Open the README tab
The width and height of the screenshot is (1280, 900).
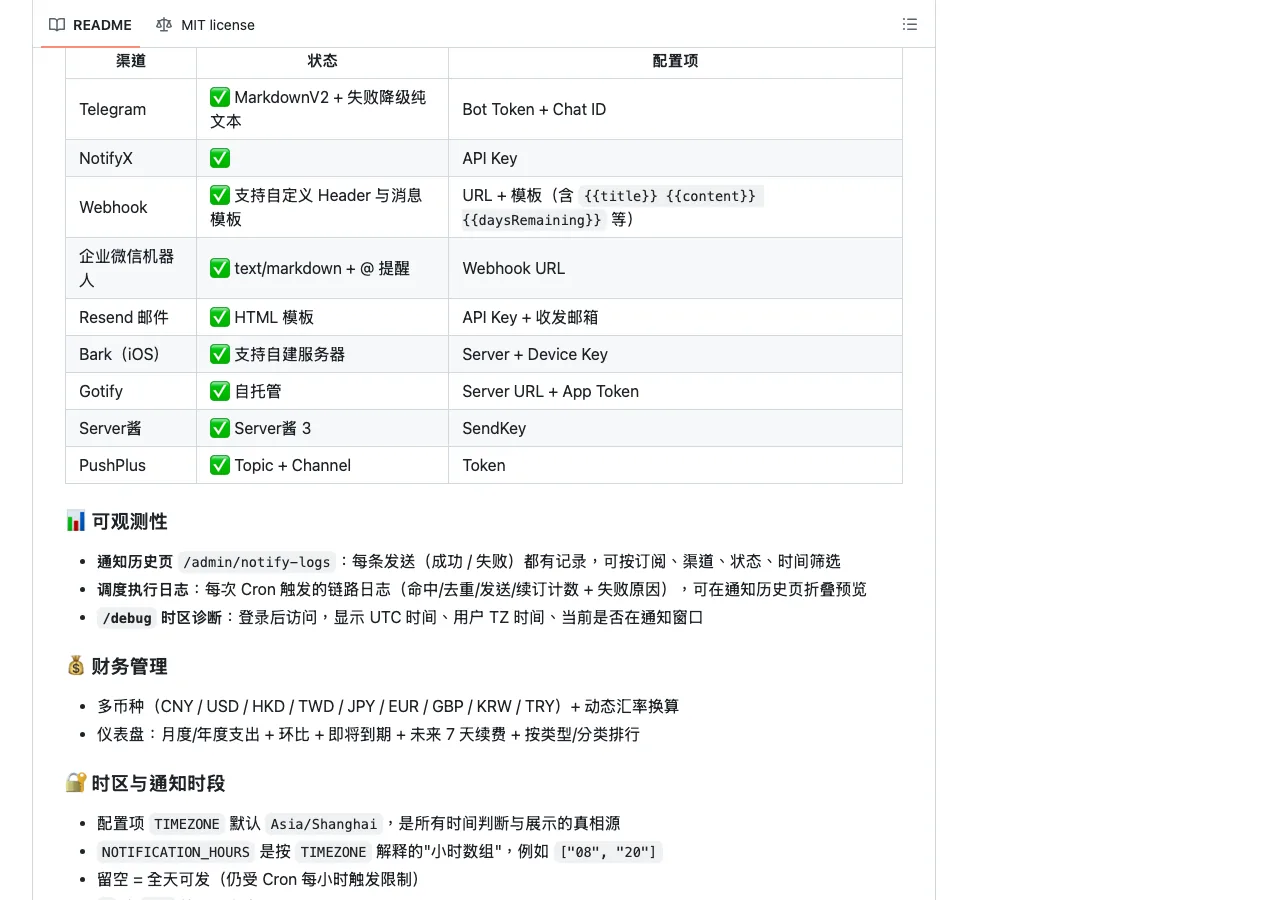[x=90, y=25]
